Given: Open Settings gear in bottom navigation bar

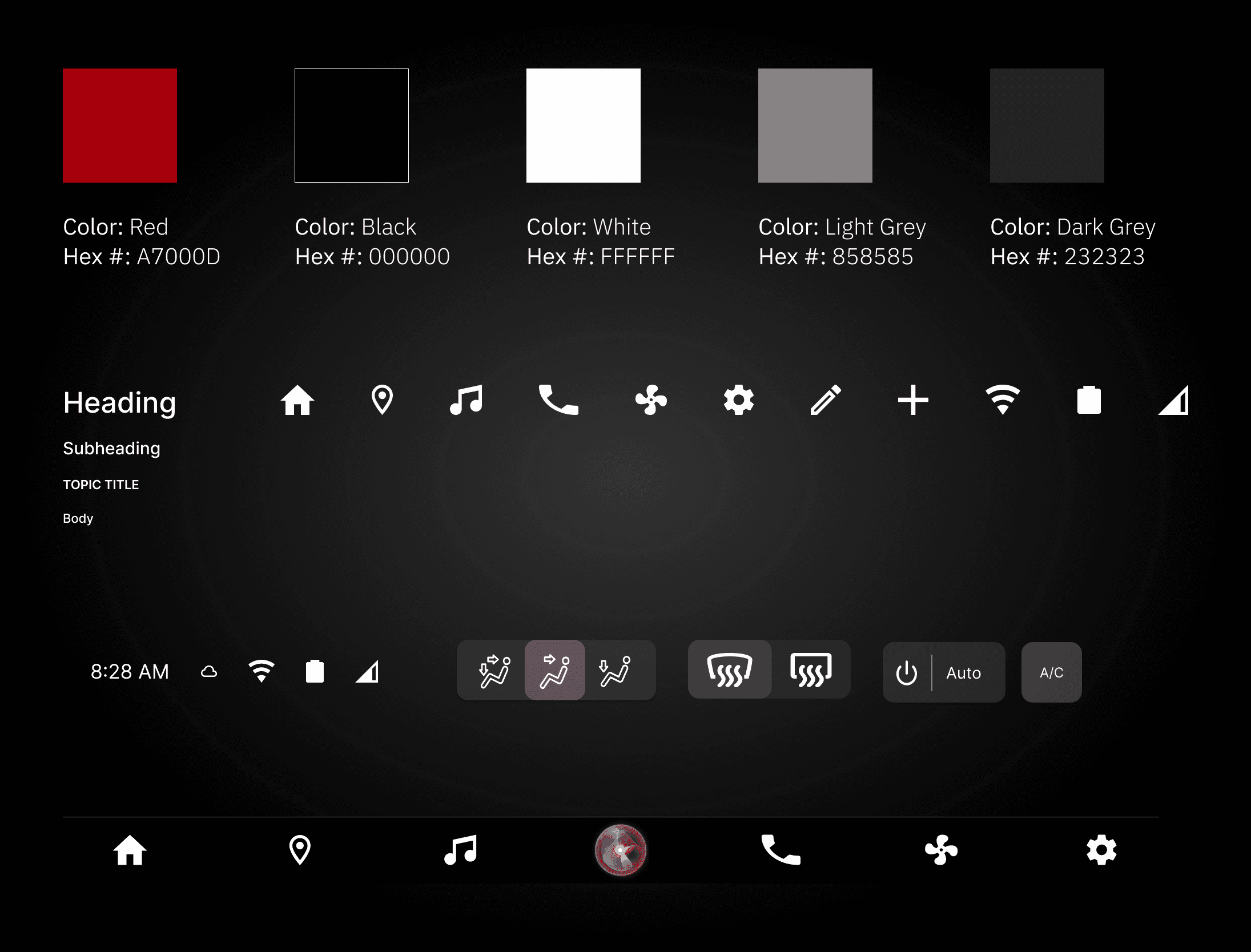Looking at the screenshot, I should (x=1101, y=850).
